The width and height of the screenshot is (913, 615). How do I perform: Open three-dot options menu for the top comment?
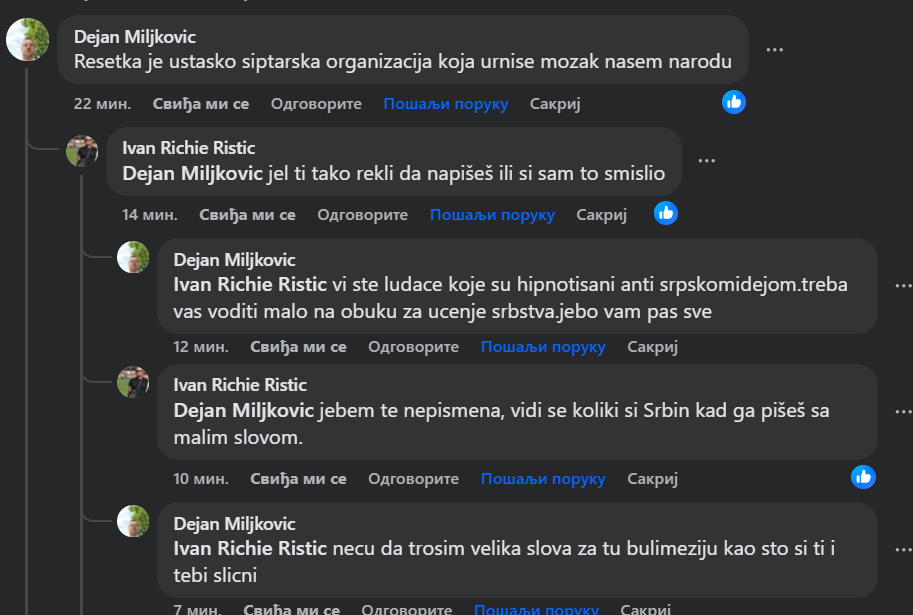click(774, 49)
